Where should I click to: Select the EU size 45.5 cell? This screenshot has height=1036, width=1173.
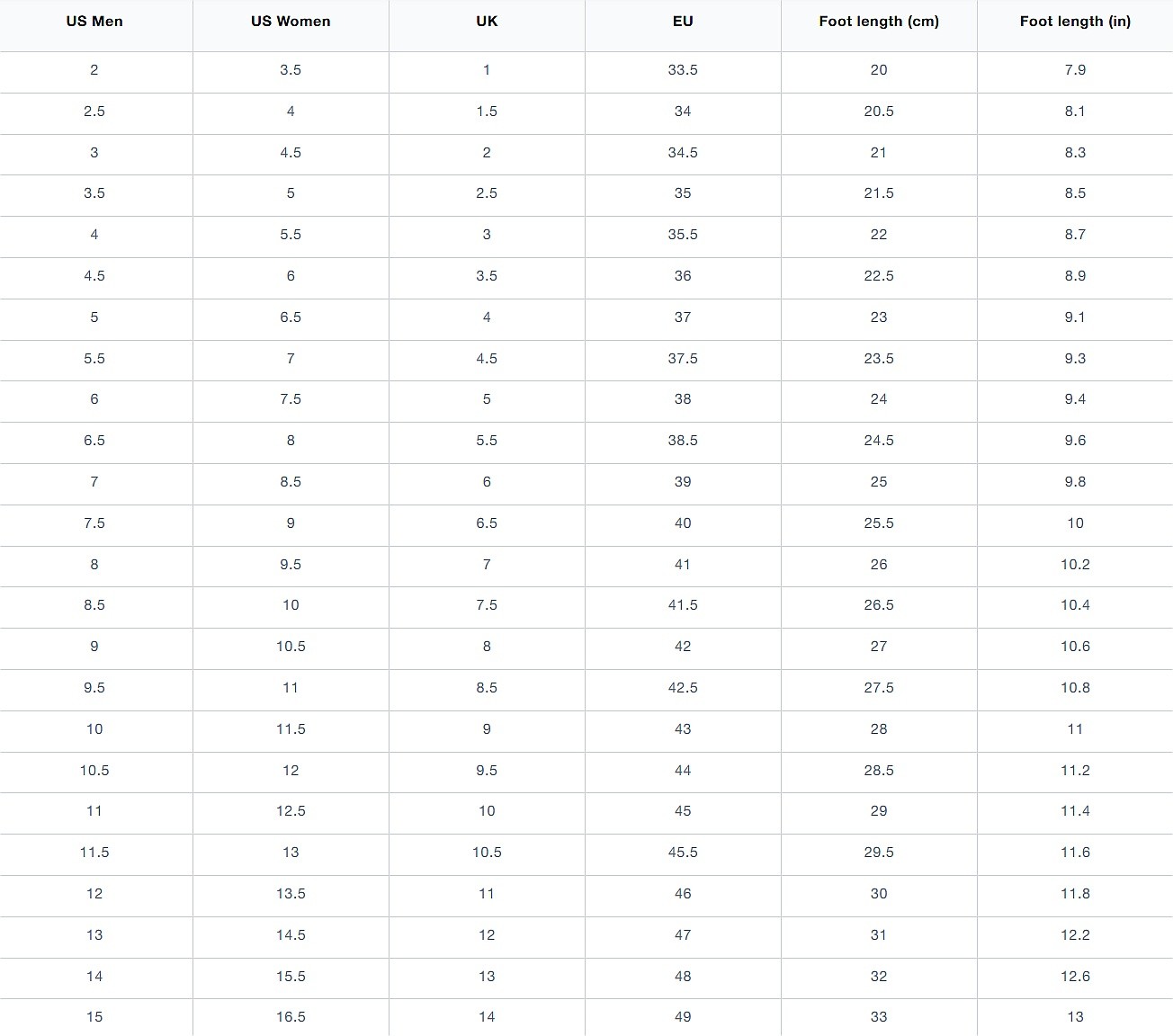click(683, 853)
